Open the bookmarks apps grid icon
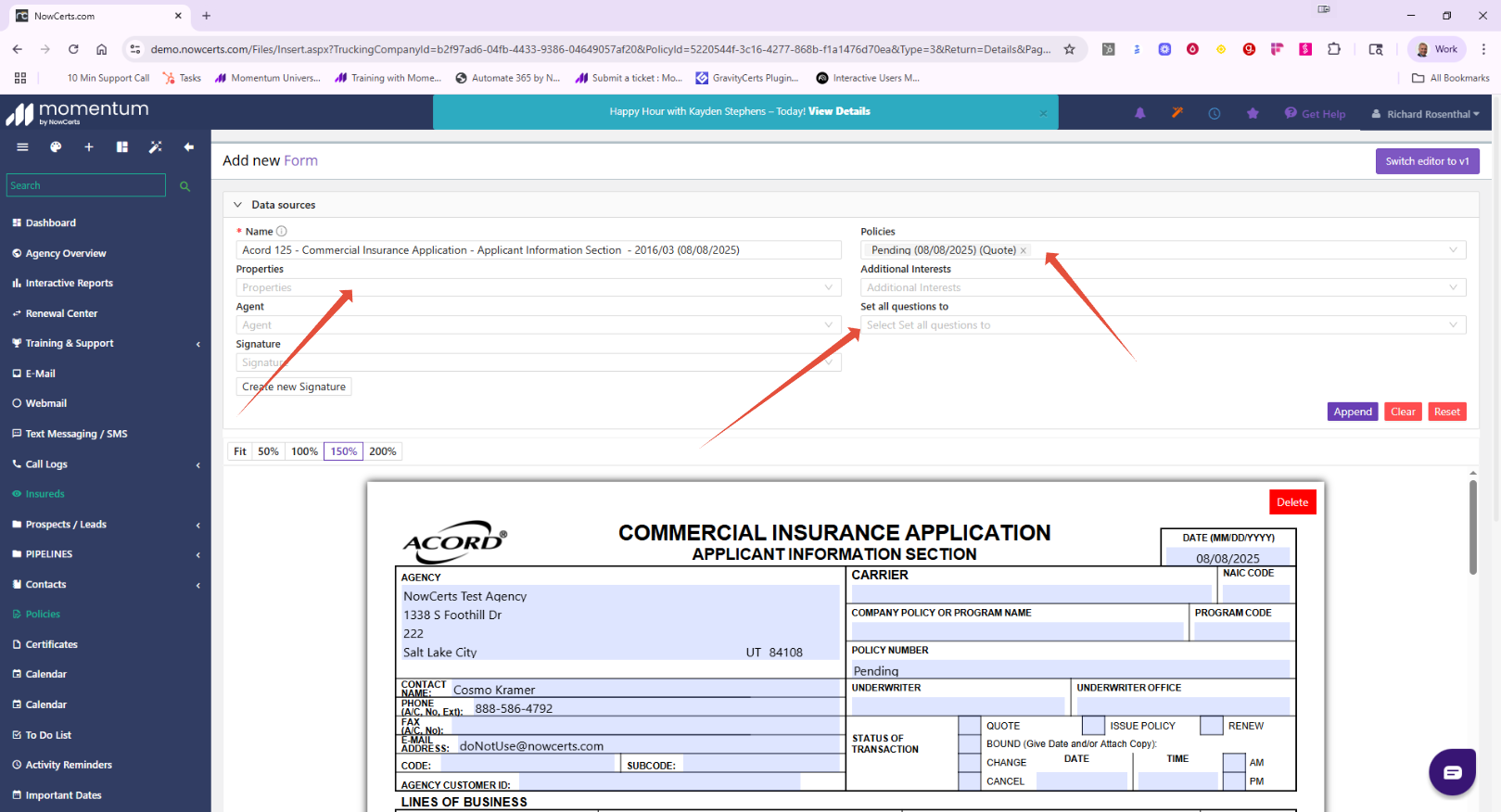The width and height of the screenshot is (1501, 812). point(20,78)
